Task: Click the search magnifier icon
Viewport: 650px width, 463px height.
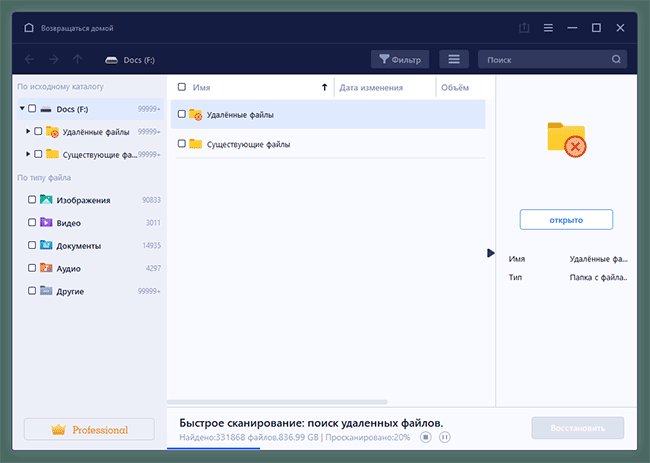Action: pos(616,59)
